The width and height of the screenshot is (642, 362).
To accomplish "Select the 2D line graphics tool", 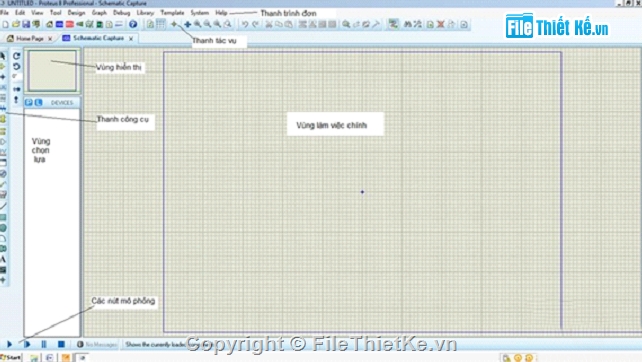I will pyautogui.click(x=3, y=206).
